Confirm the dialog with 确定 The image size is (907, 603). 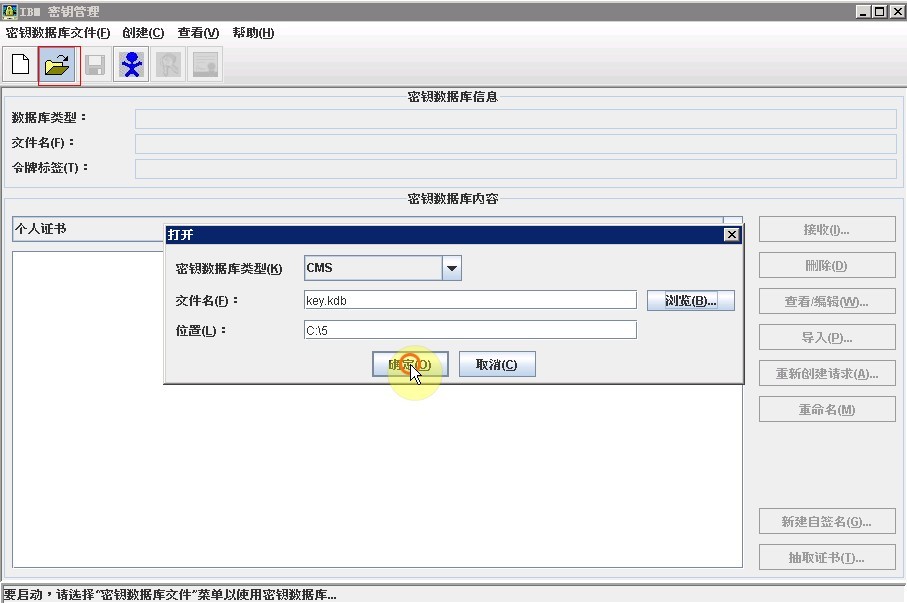[x=410, y=365]
